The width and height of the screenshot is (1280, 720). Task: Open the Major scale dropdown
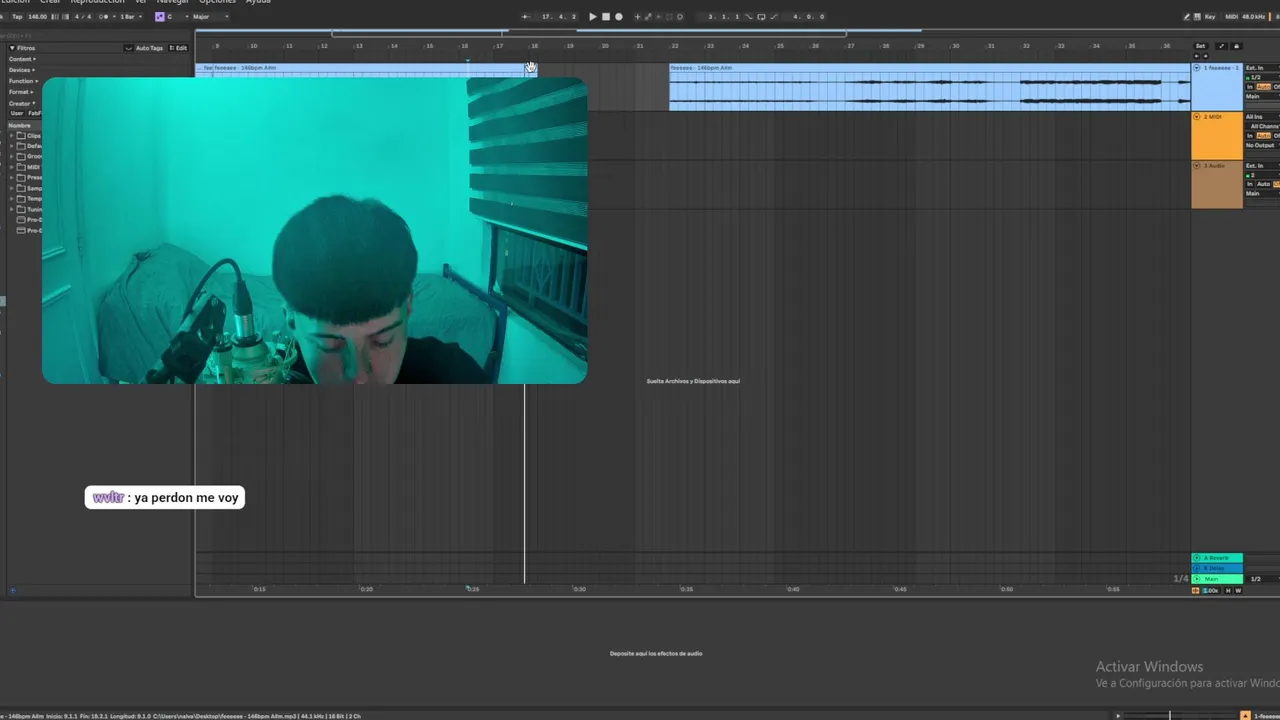click(x=210, y=17)
